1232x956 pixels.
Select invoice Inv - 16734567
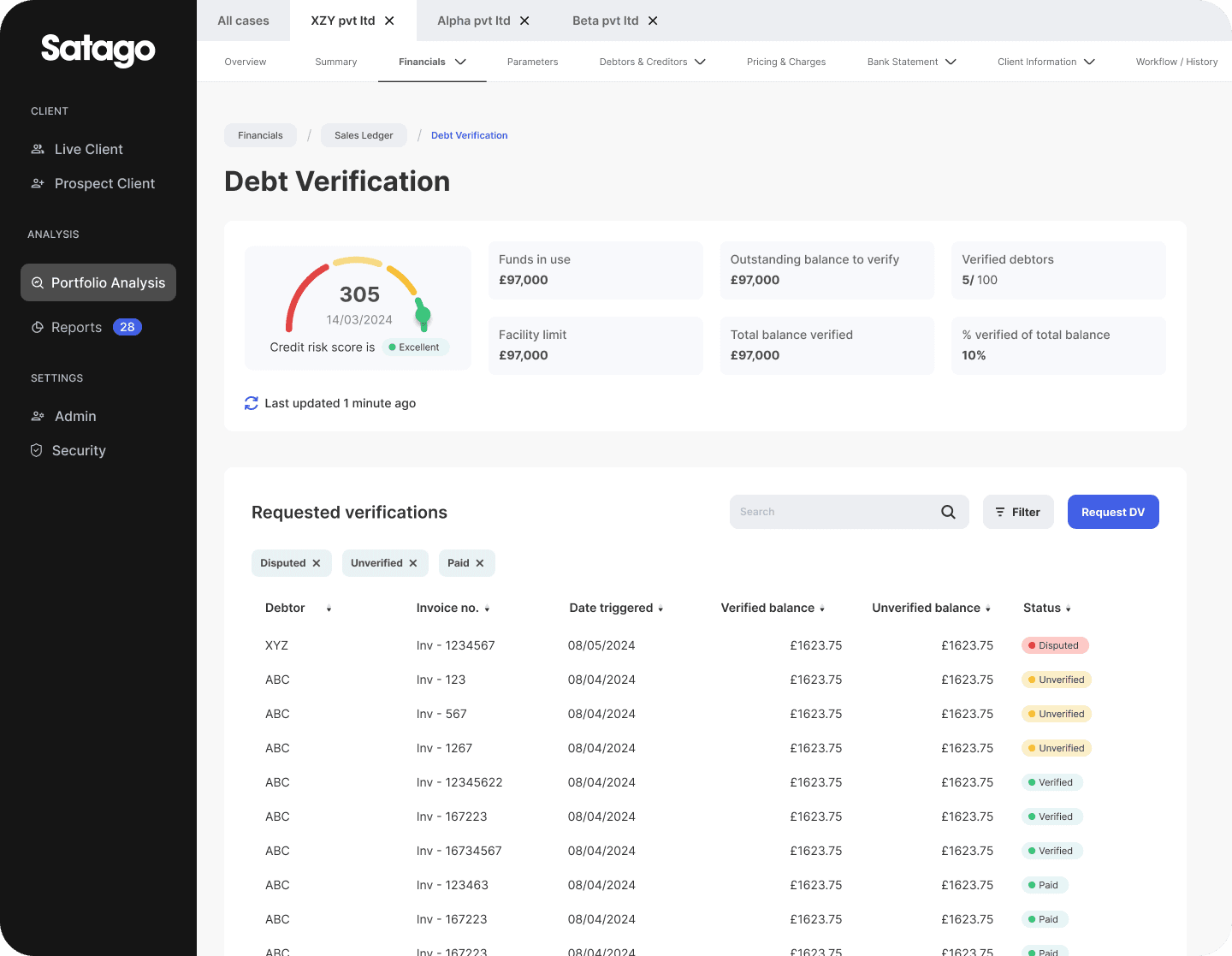(x=459, y=851)
